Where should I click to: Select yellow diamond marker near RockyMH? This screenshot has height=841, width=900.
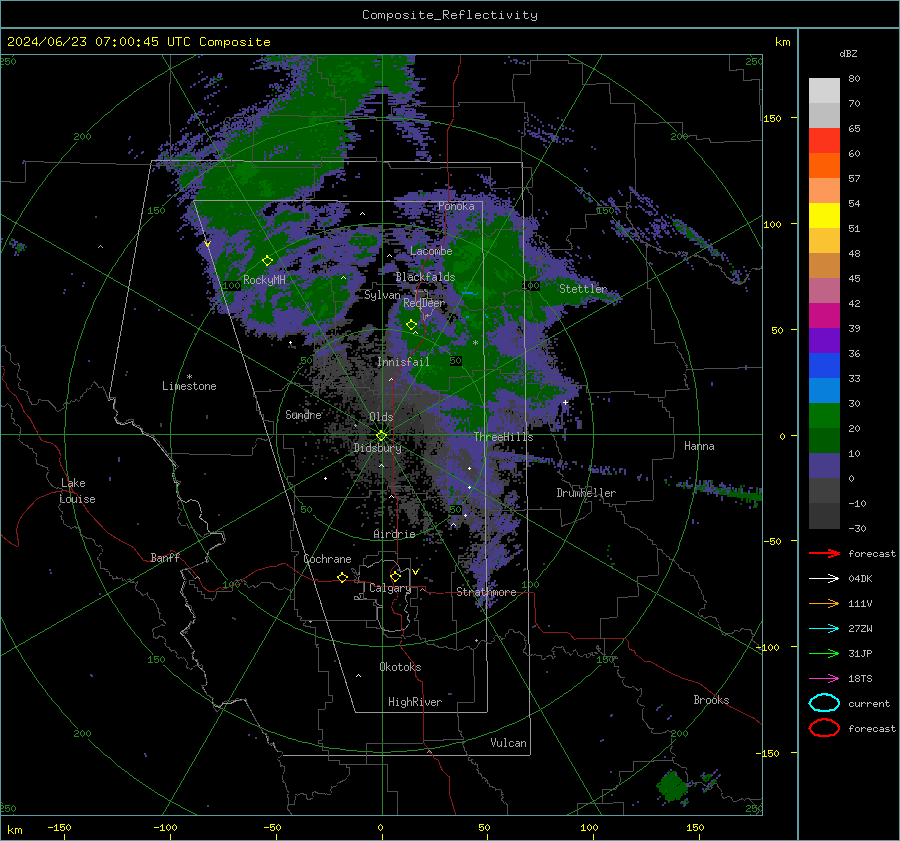(x=267, y=261)
